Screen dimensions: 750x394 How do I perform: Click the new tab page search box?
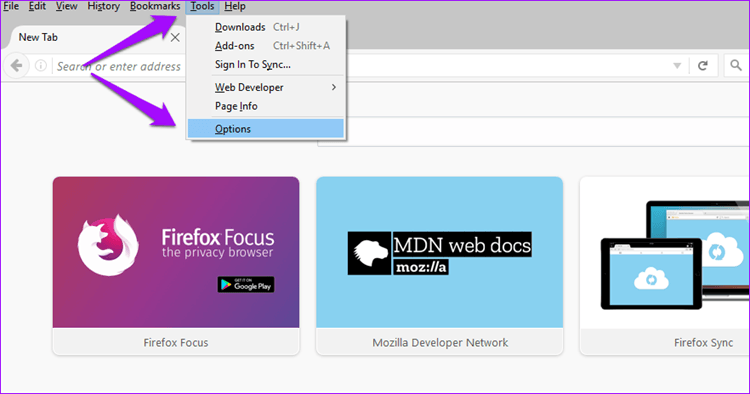[533, 131]
